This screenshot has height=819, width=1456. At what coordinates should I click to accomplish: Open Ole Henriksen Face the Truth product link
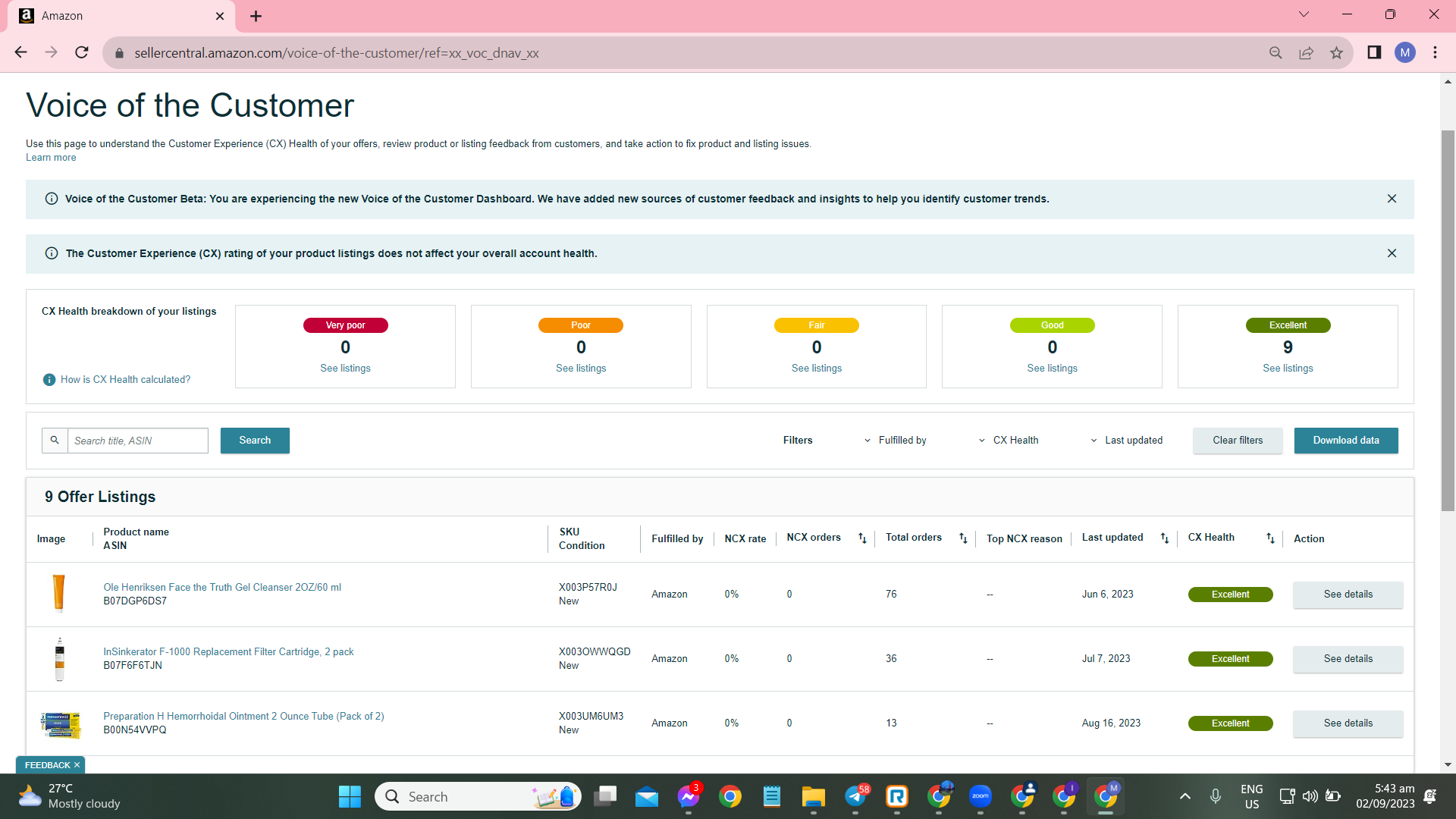222,588
